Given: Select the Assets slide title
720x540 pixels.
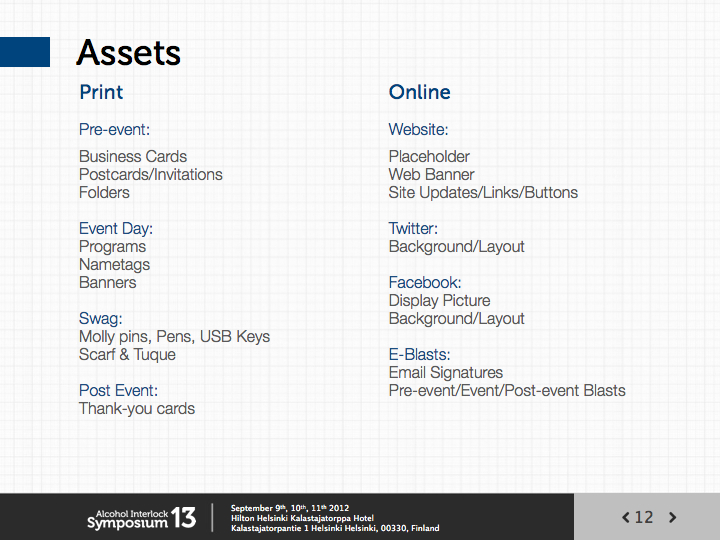Looking at the screenshot, I should click(x=129, y=52).
